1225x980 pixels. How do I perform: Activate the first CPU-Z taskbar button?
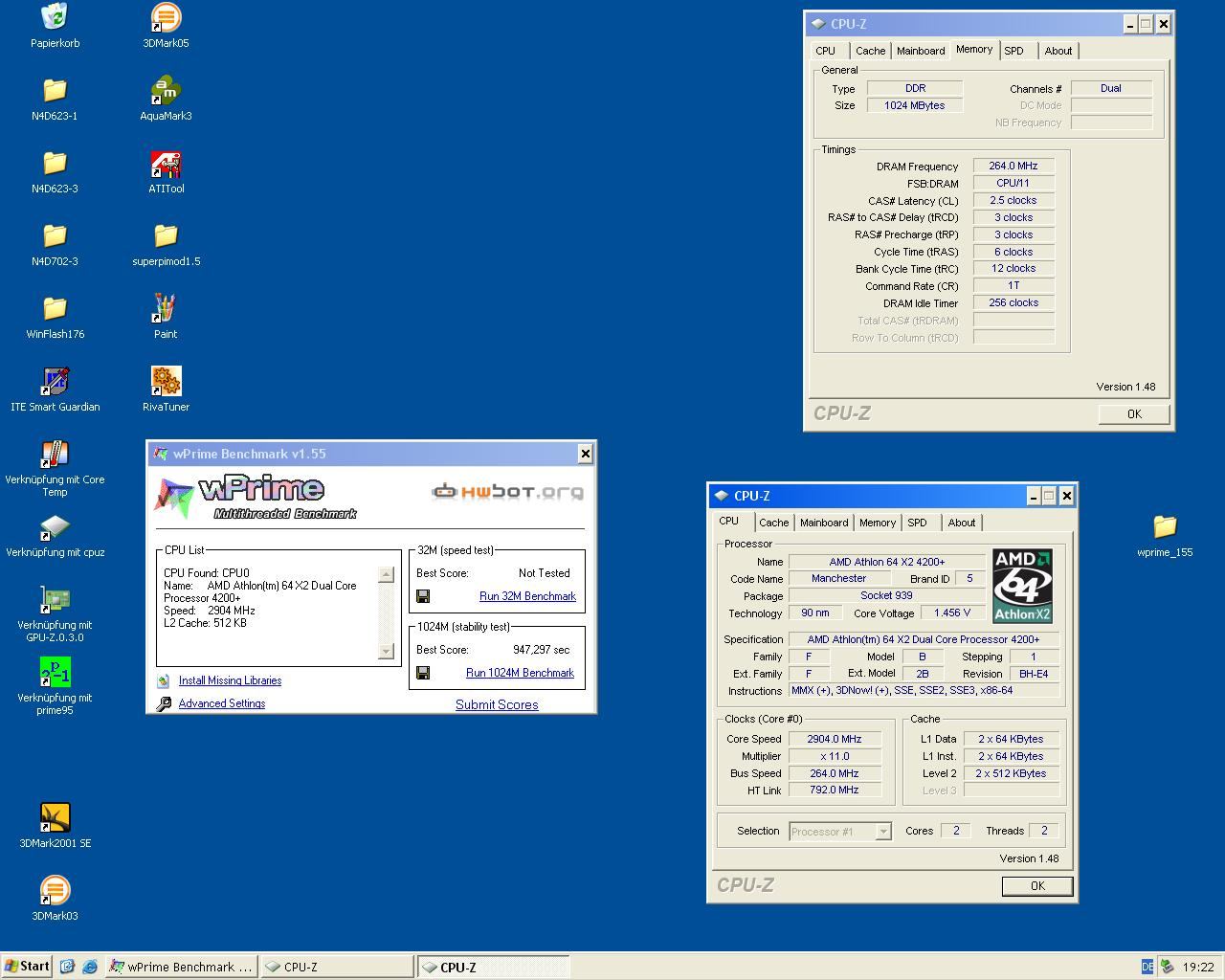coord(337,967)
